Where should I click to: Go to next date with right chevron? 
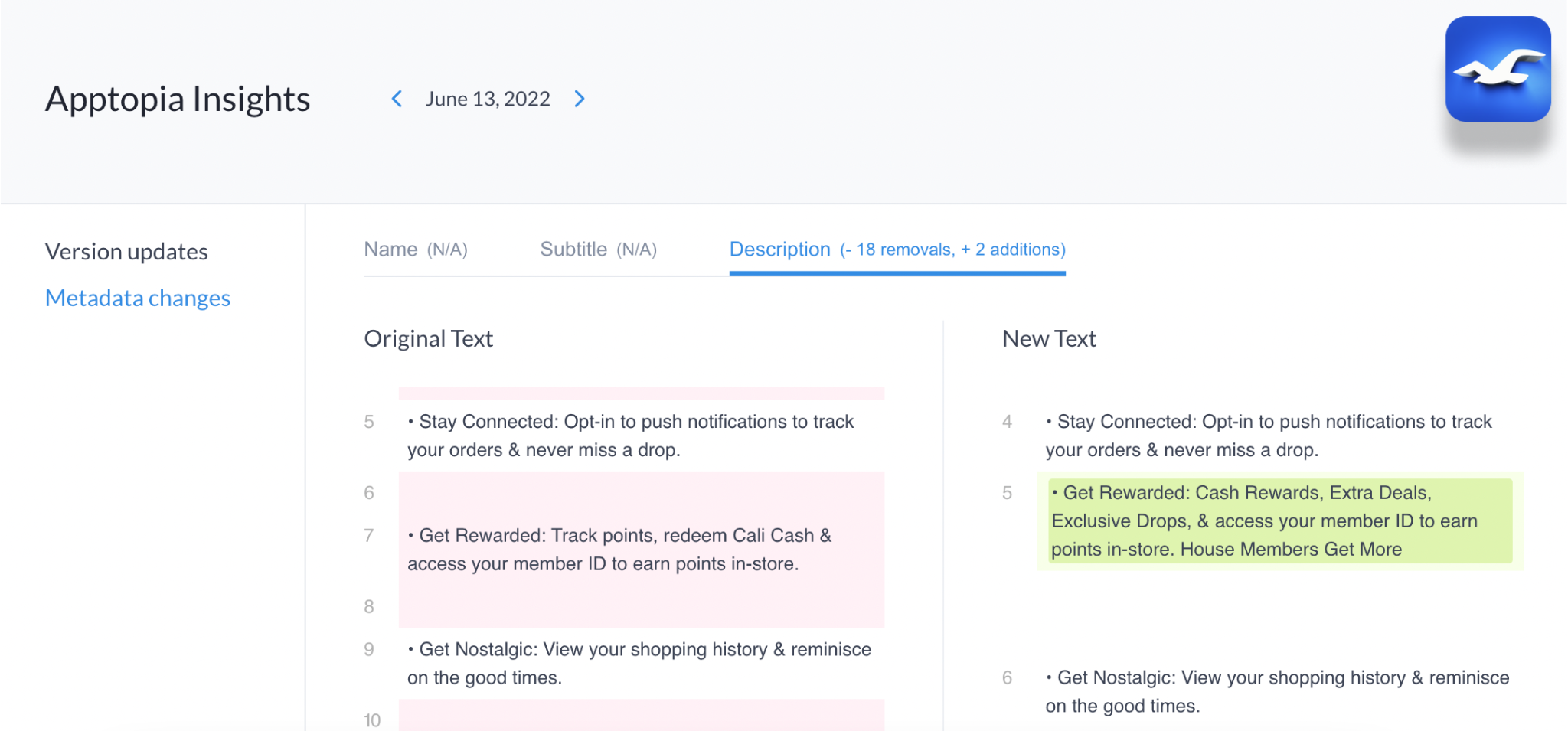click(580, 99)
